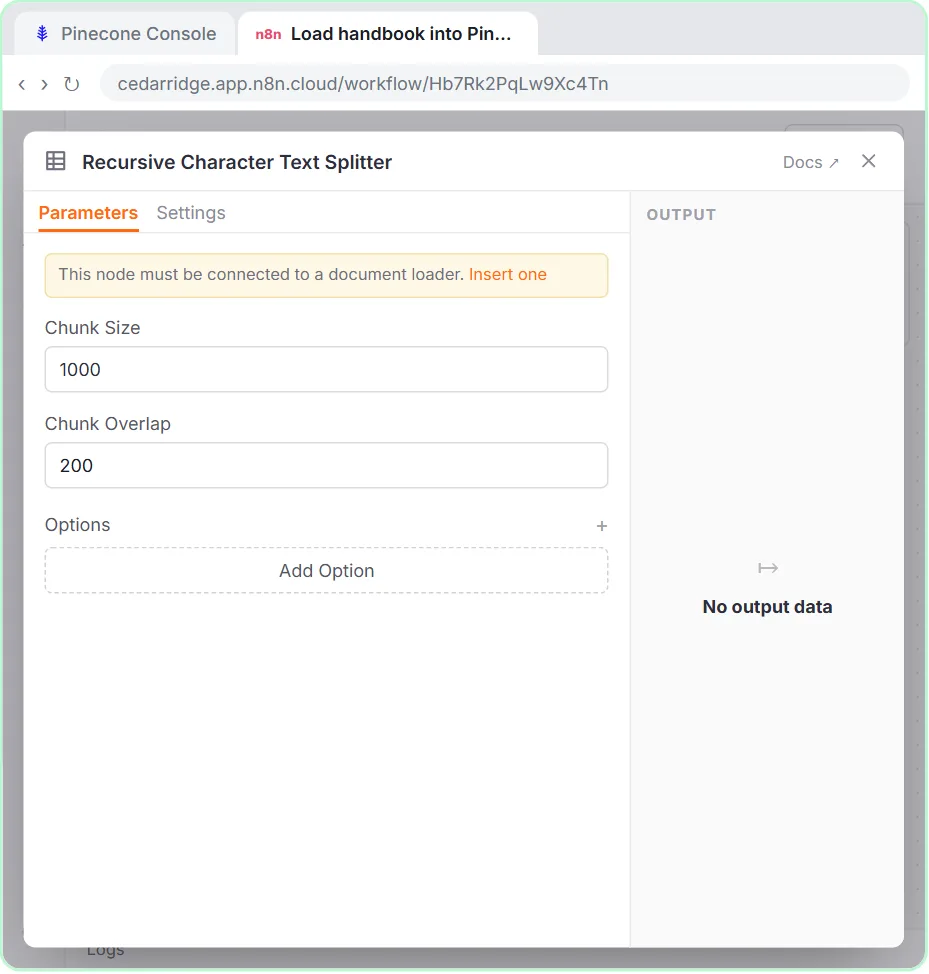
Task: Close the Recursive Character Text Splitter panel
Action: coord(868,161)
